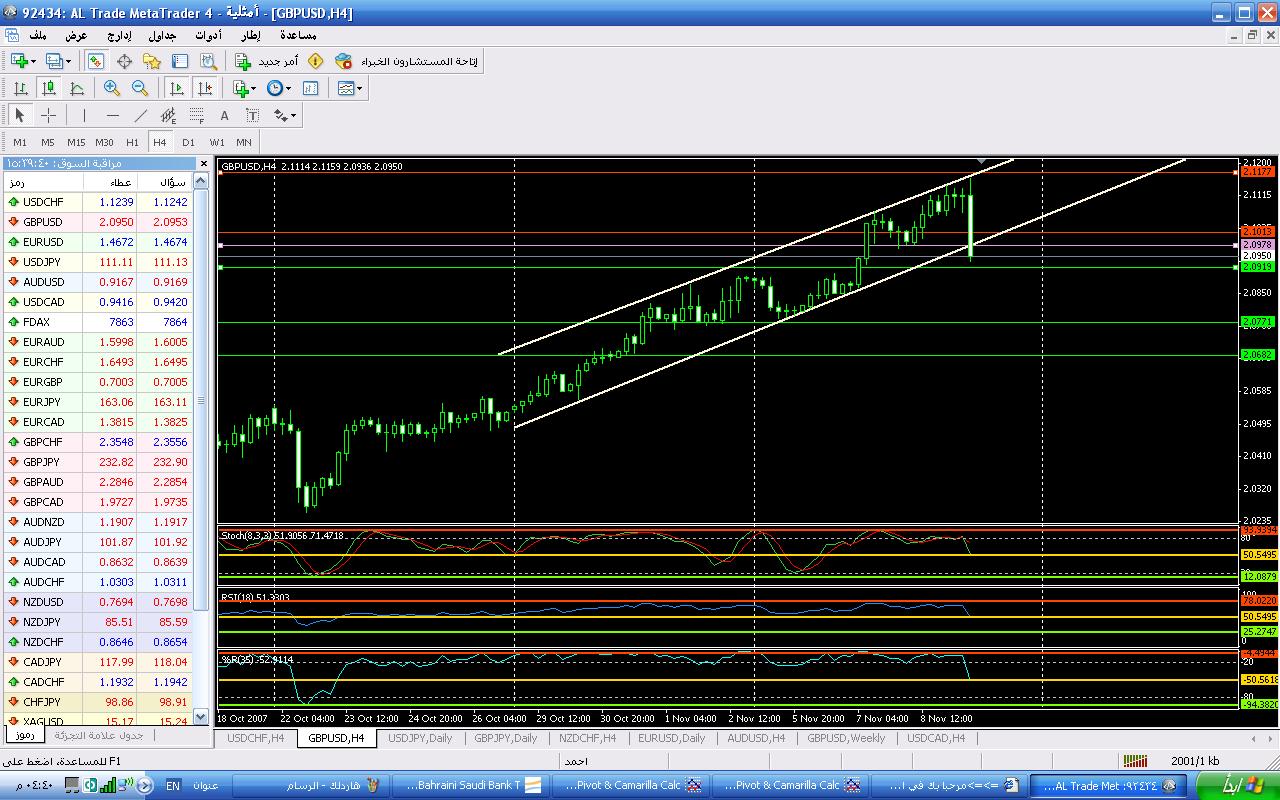Viewport: 1280px width, 800px height.
Task: Toggle the Auto Scroll chart button
Action: (177, 88)
